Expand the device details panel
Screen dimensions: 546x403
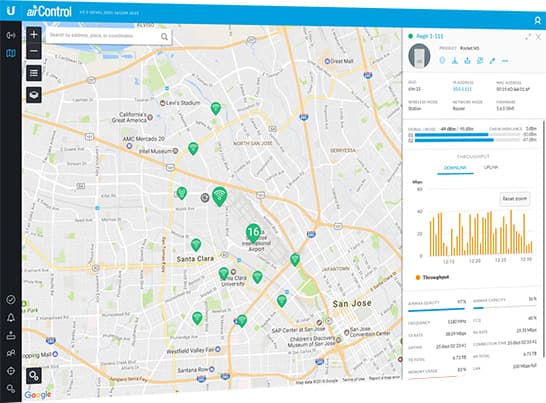pos(528,36)
